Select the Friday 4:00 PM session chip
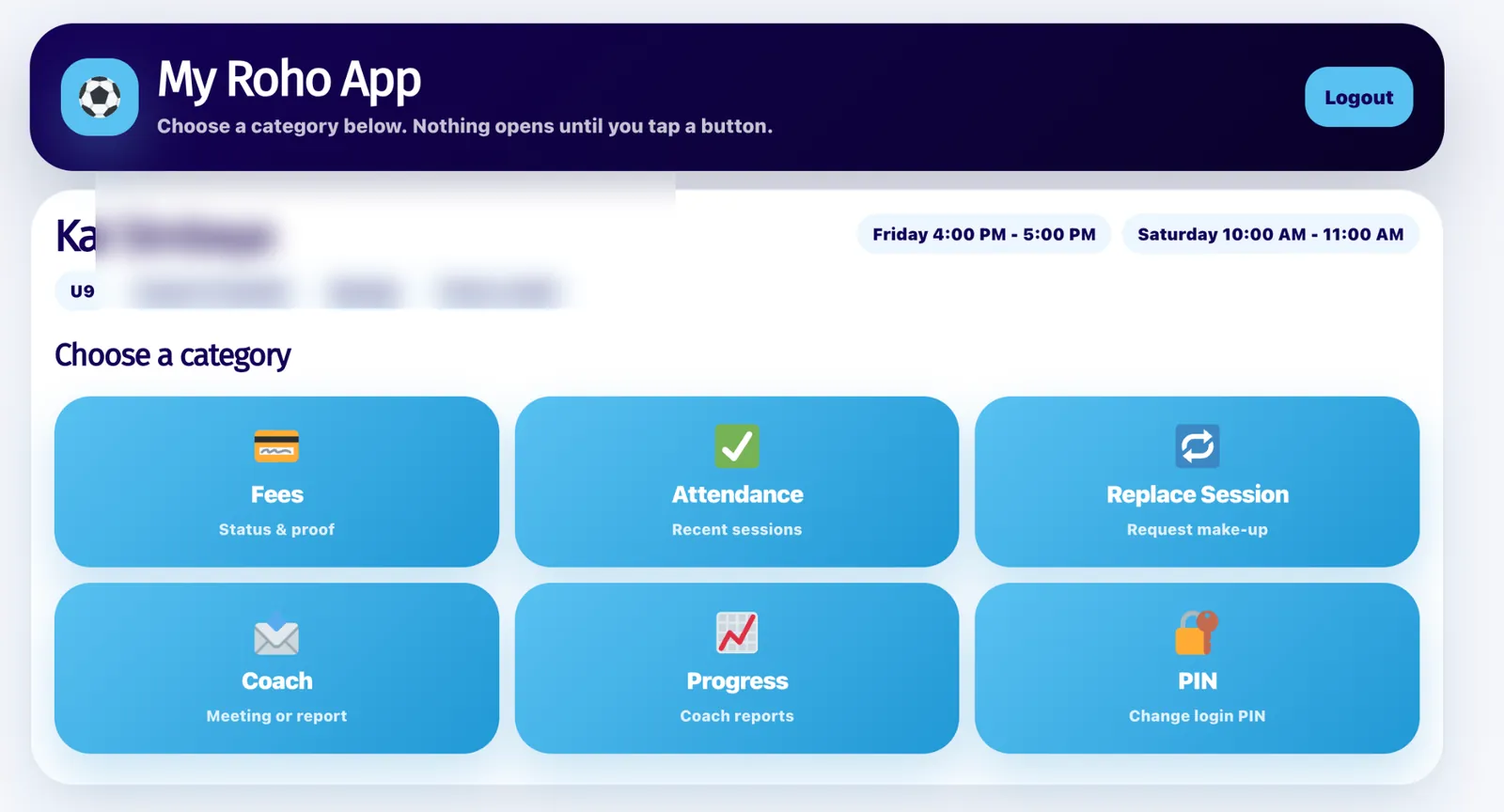Image resolution: width=1504 pixels, height=812 pixels. click(x=984, y=234)
